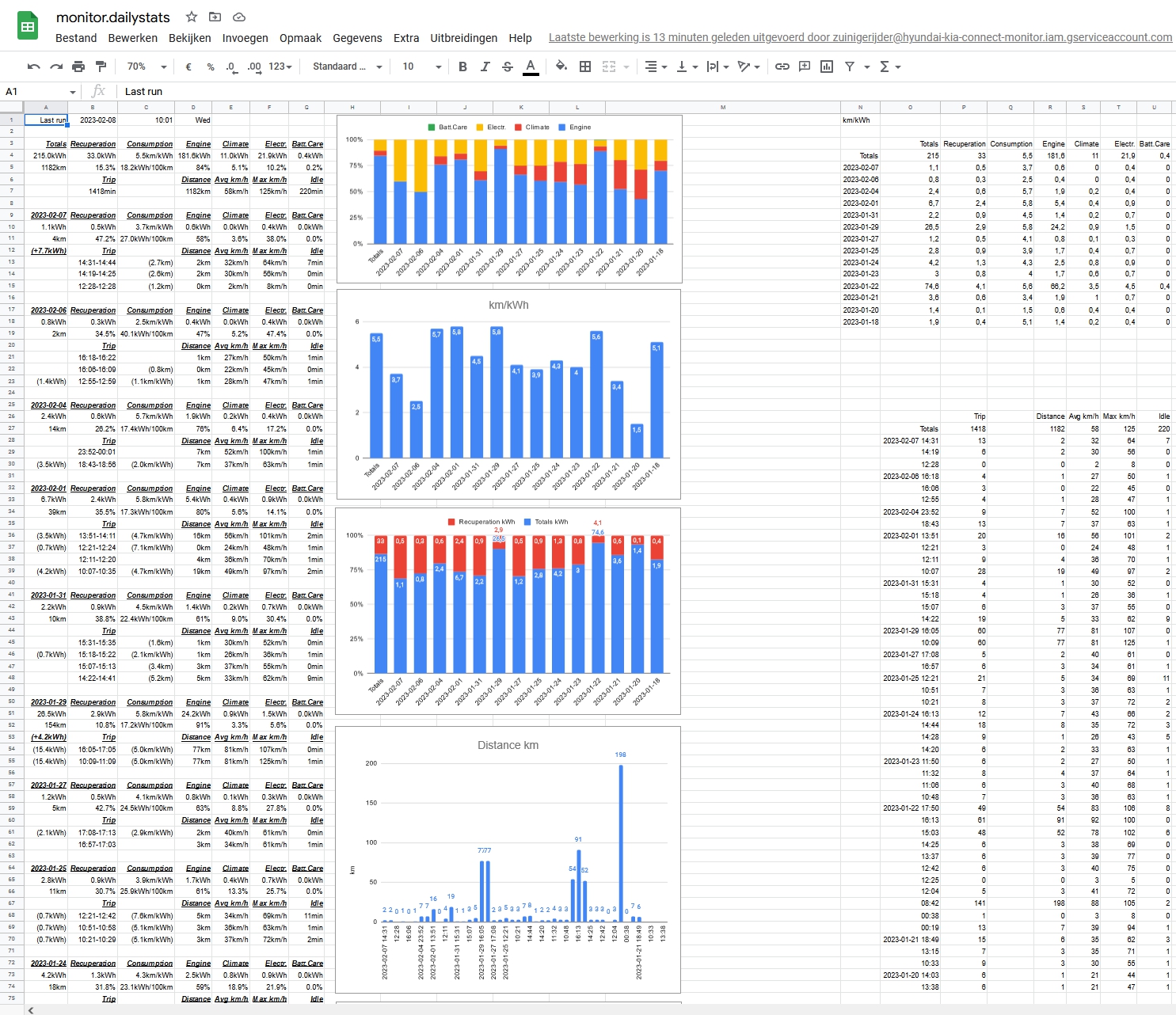This screenshot has width=1176, height=1015.
Task: Select row 1 header
Action: pyautogui.click(x=12, y=120)
